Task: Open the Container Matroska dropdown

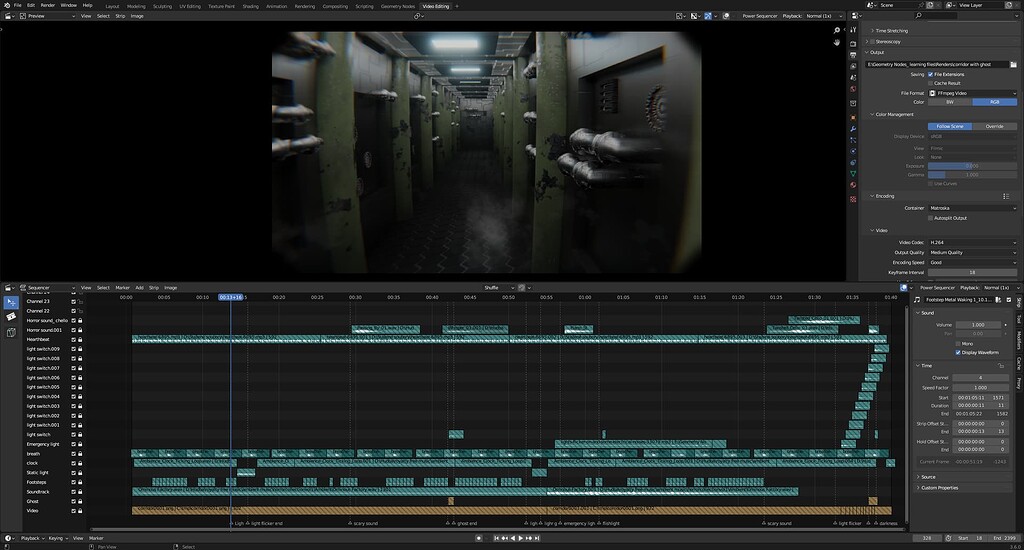Action: pyautogui.click(x=972, y=208)
